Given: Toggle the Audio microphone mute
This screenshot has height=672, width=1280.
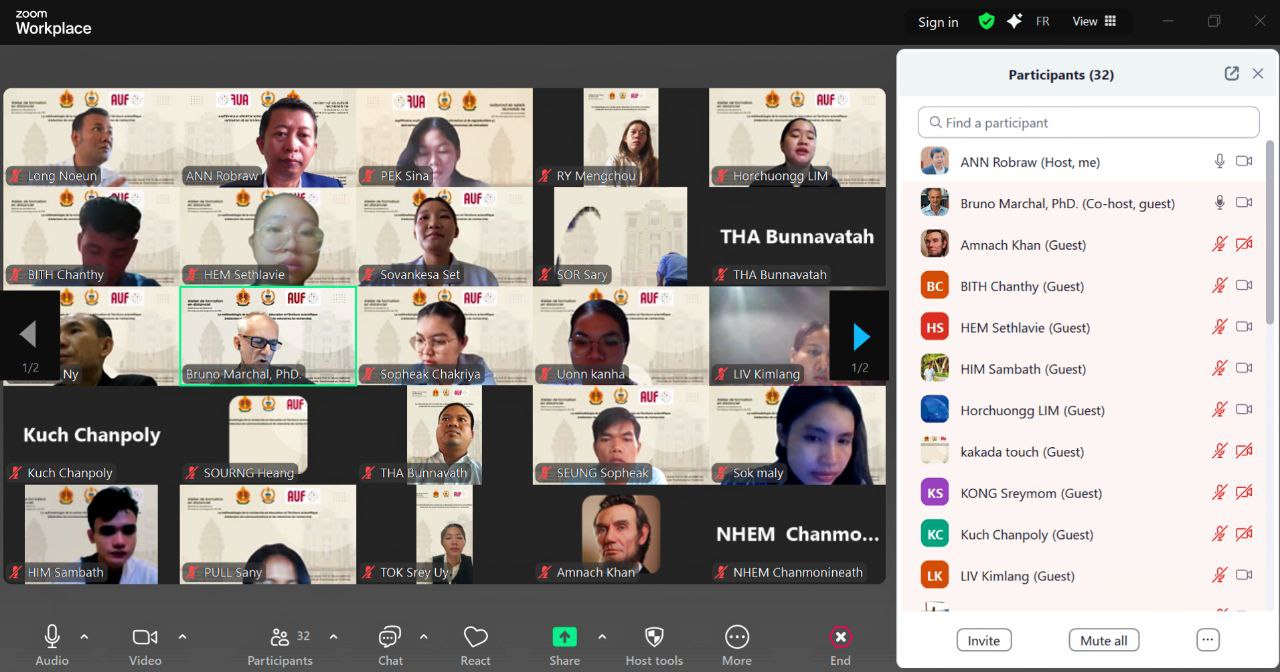Looking at the screenshot, I should (52, 636).
